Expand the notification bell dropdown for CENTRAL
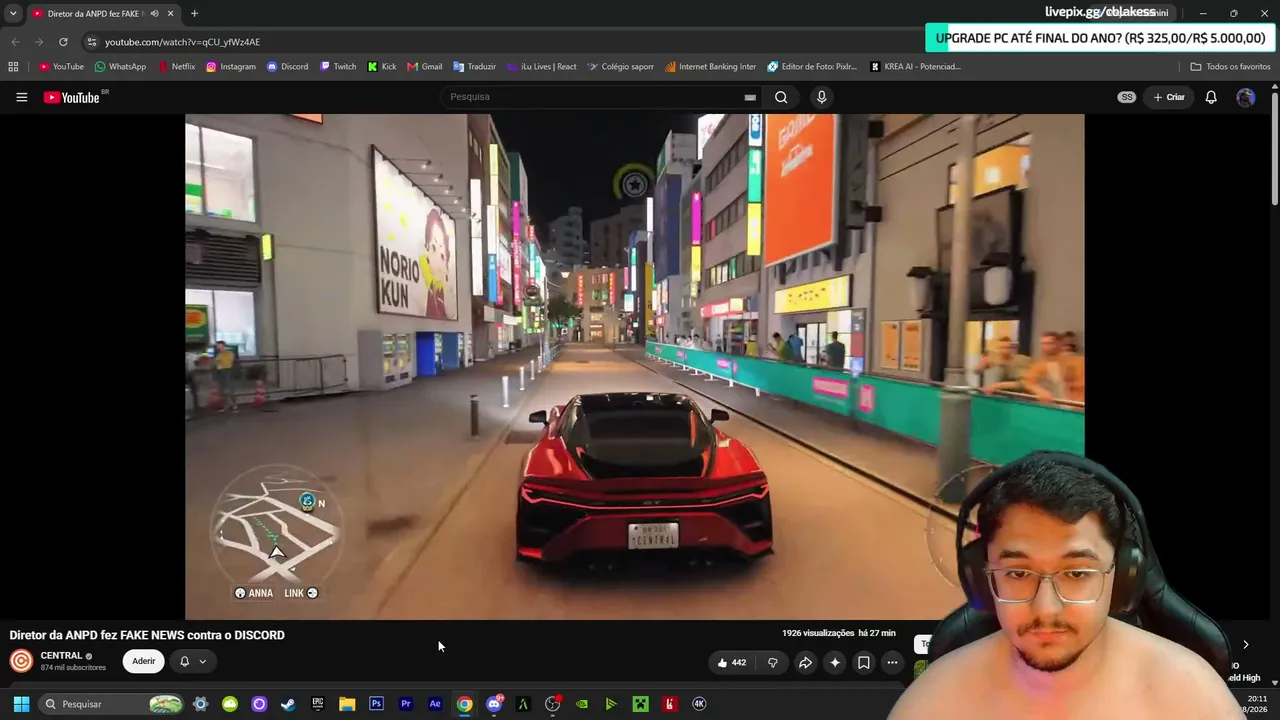 tap(193, 661)
